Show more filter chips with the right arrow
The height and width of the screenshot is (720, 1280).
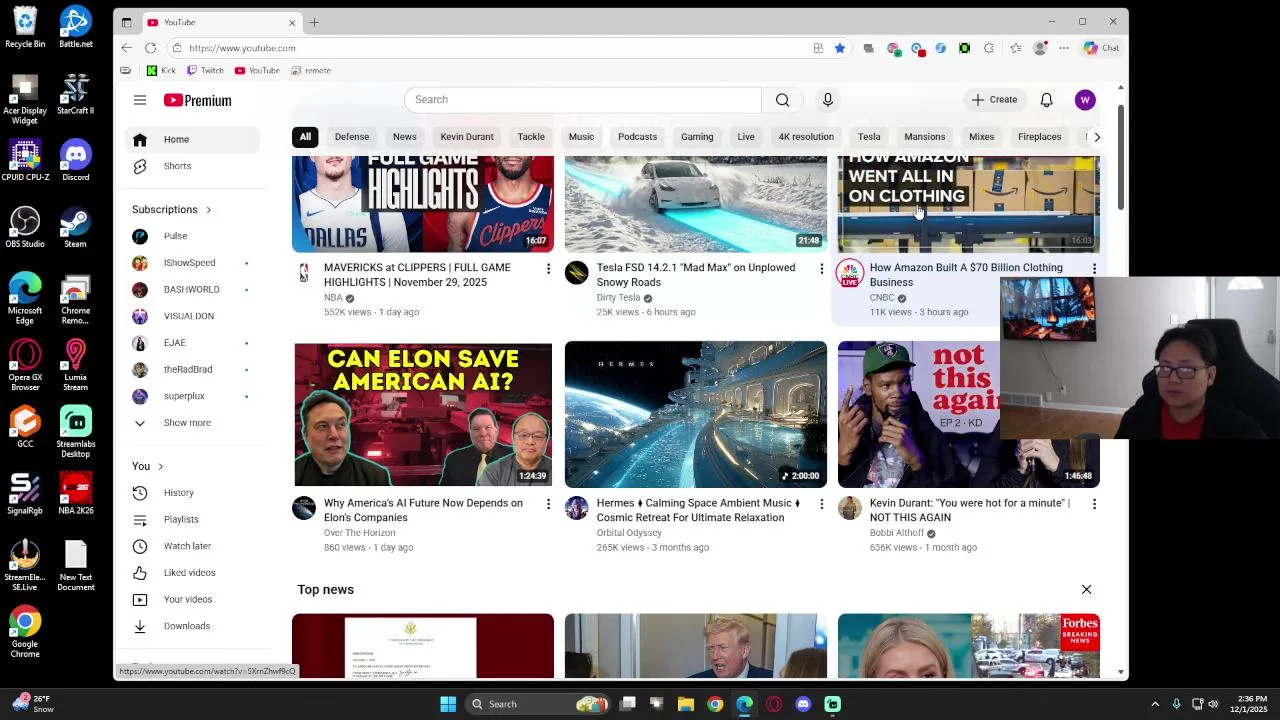coord(1097,137)
